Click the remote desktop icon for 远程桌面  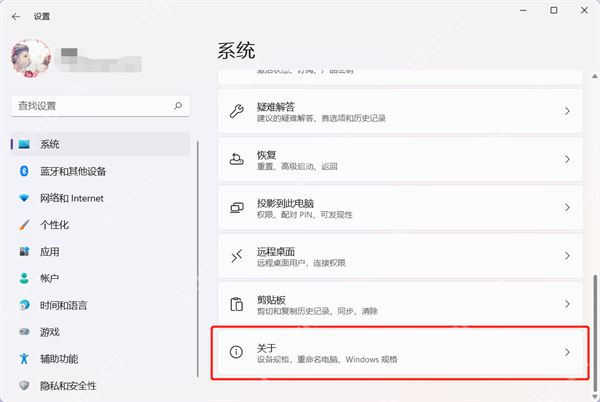click(x=236, y=256)
